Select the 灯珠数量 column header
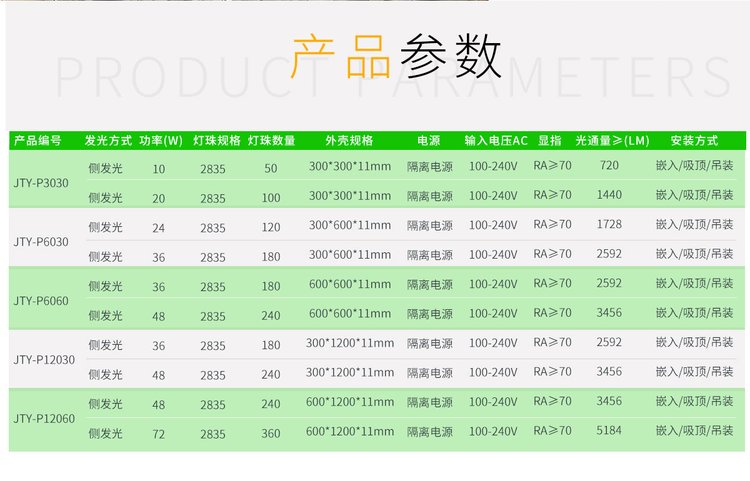750x481 pixels. pos(271,141)
